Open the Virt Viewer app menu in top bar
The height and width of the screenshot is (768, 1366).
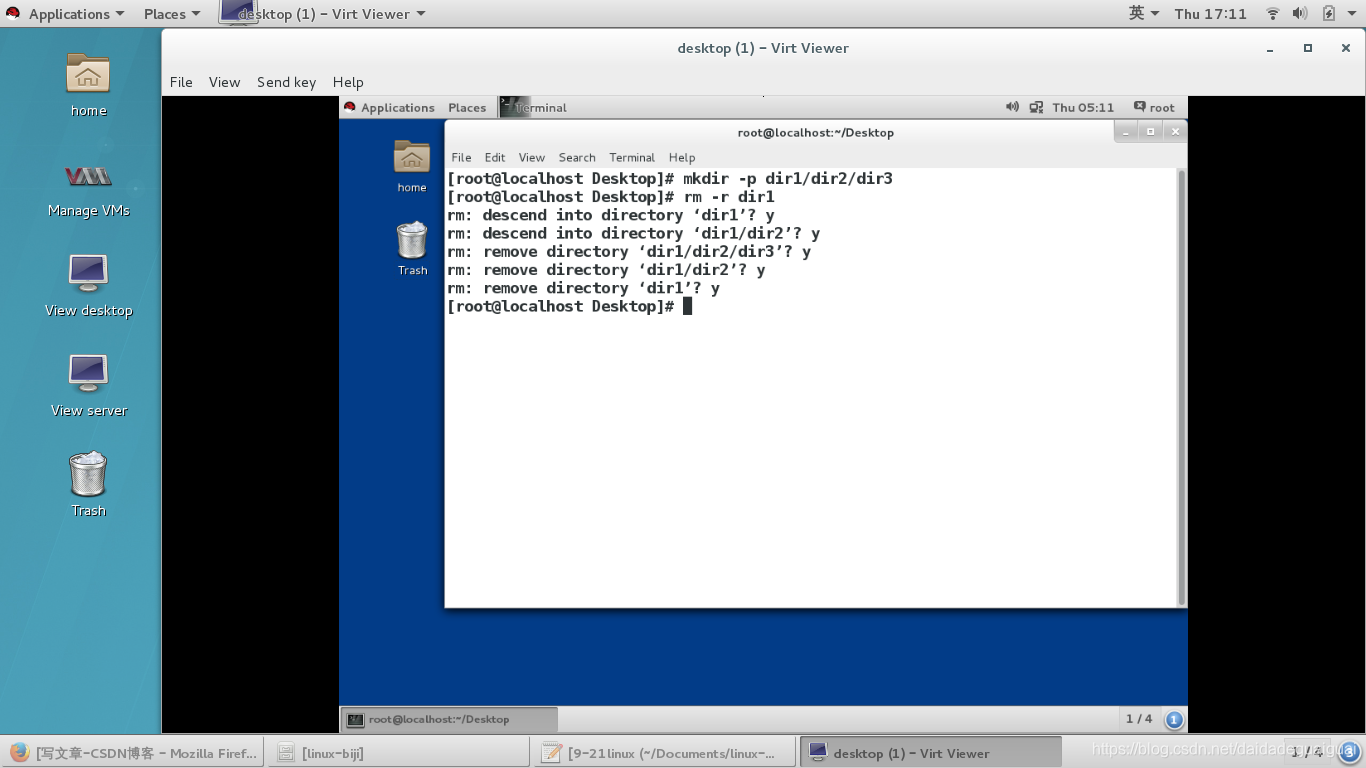click(323, 13)
